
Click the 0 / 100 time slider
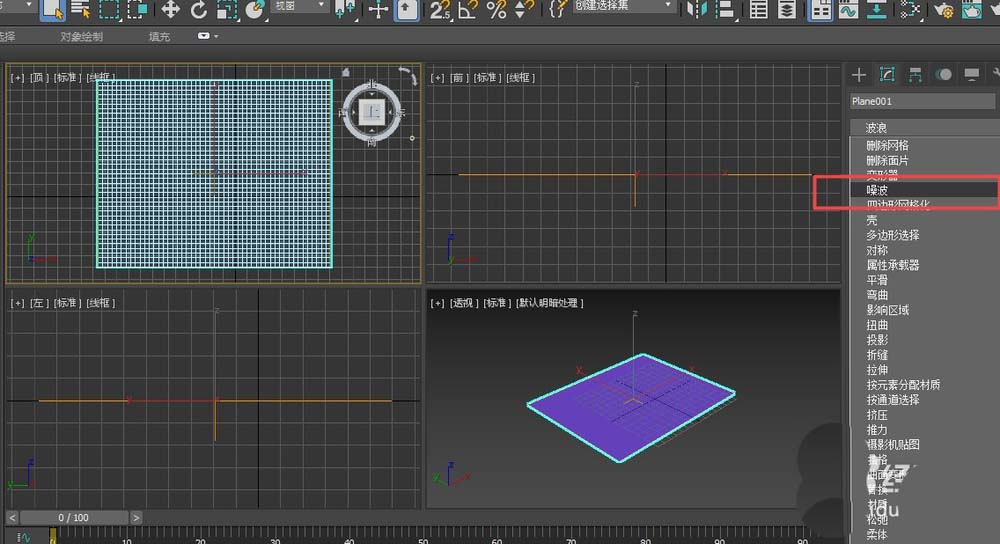click(73, 517)
